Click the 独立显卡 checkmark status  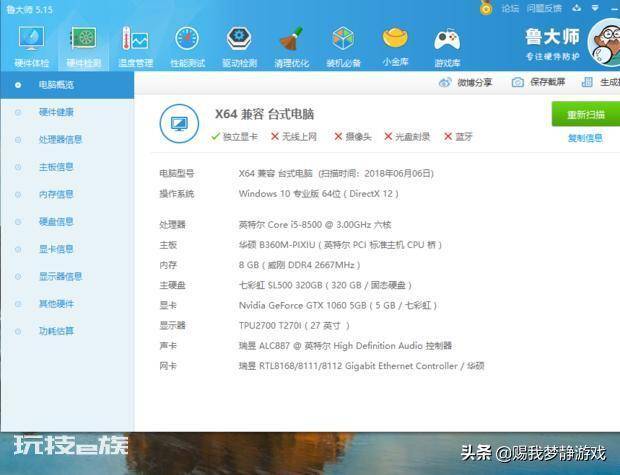[234, 137]
